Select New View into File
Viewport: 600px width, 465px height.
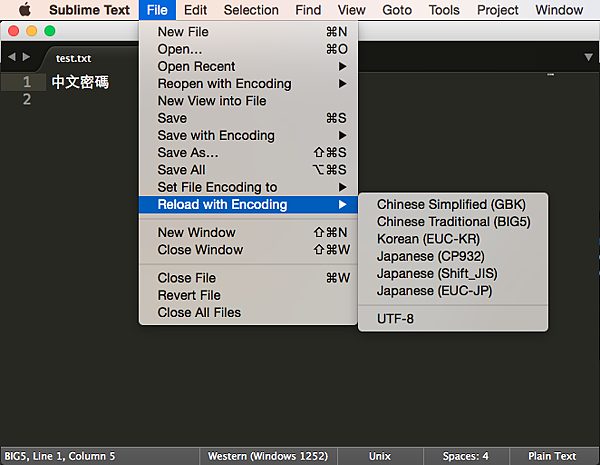[x=248, y=101]
